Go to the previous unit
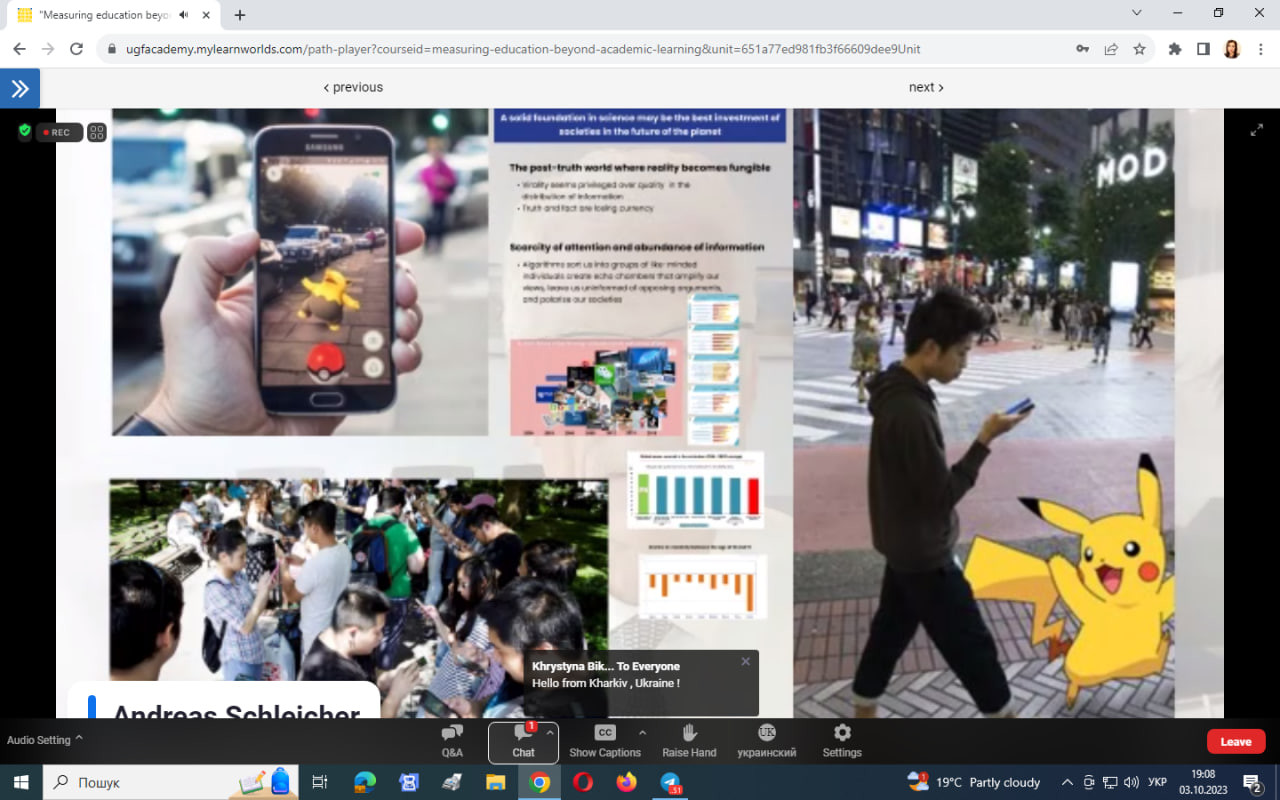 tap(353, 87)
